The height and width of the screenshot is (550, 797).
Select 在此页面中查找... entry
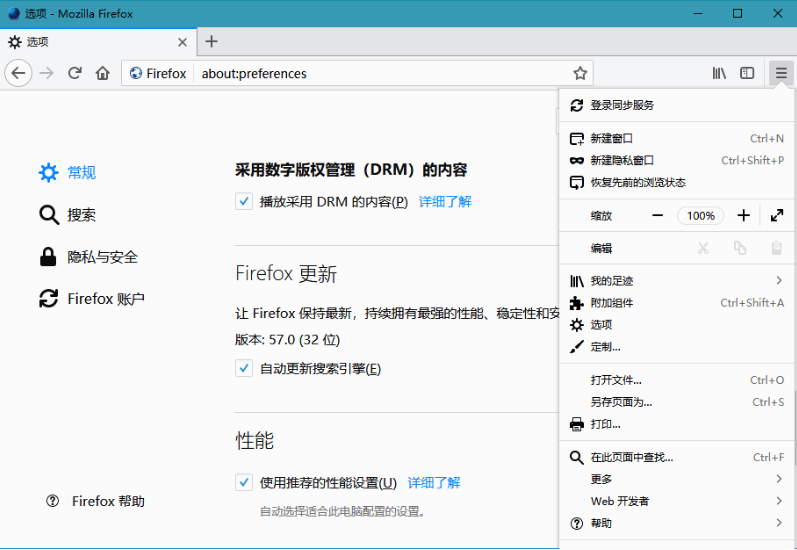pyautogui.click(x=677, y=457)
